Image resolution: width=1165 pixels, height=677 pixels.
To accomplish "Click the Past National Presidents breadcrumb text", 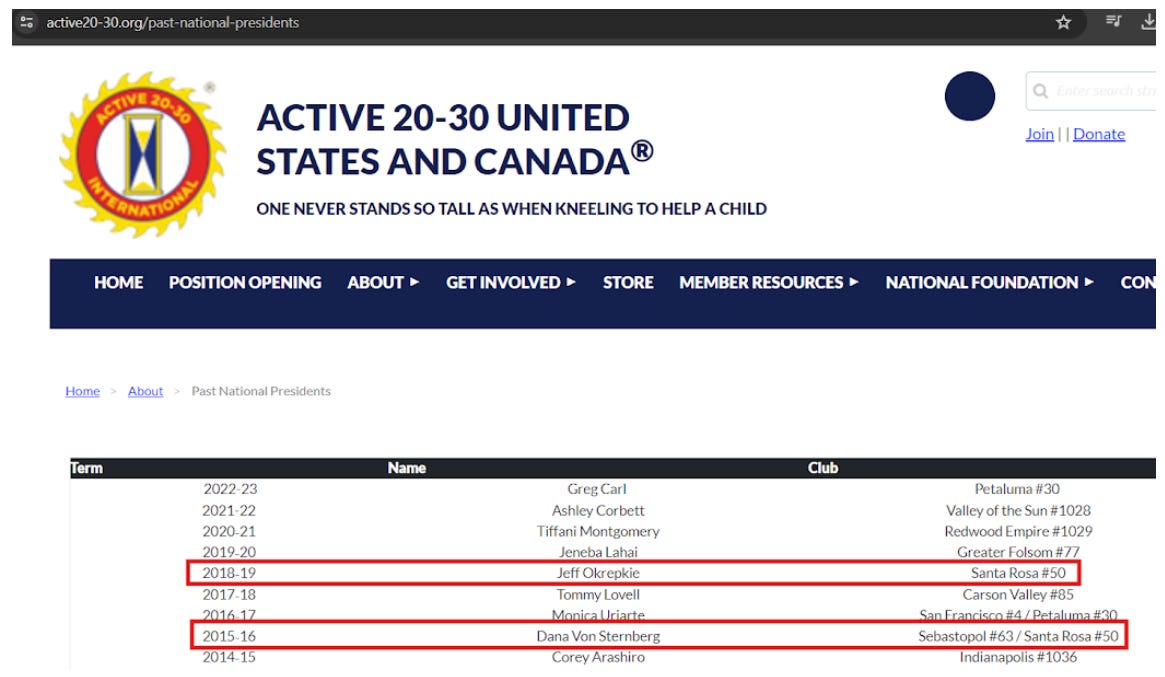I will 261,391.
